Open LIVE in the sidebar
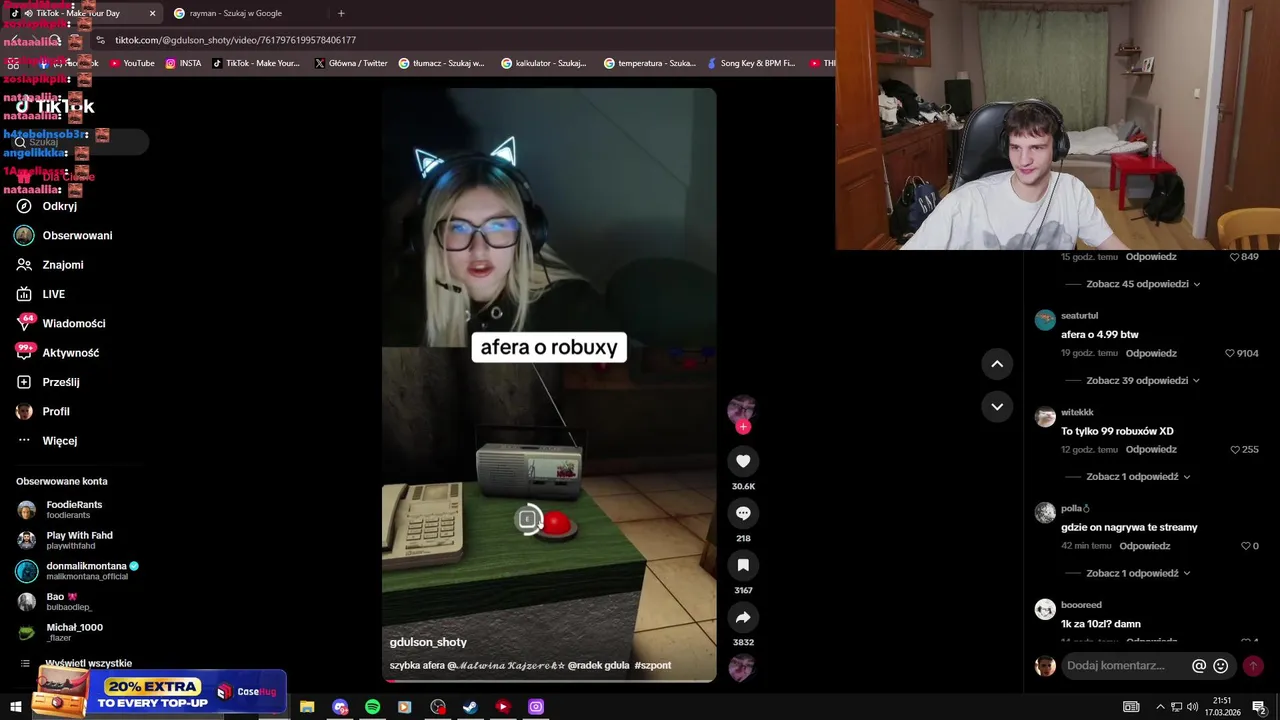Image resolution: width=1280 pixels, height=720 pixels. (54, 294)
